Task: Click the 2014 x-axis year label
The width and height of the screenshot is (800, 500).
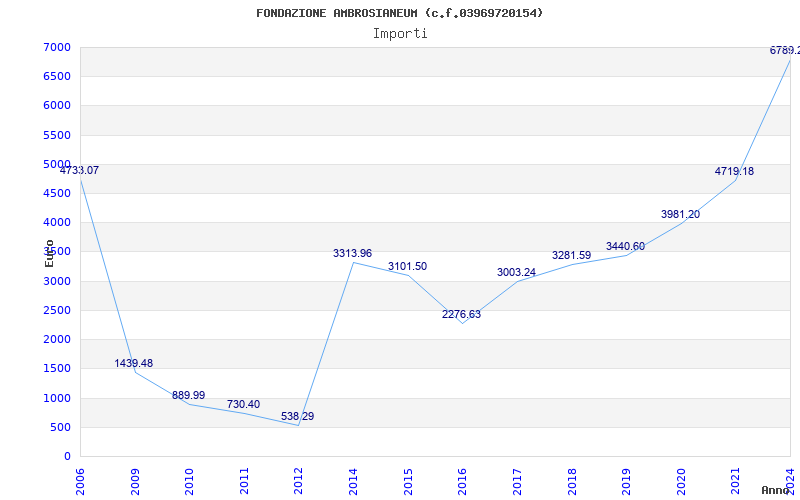Action: pos(353,482)
